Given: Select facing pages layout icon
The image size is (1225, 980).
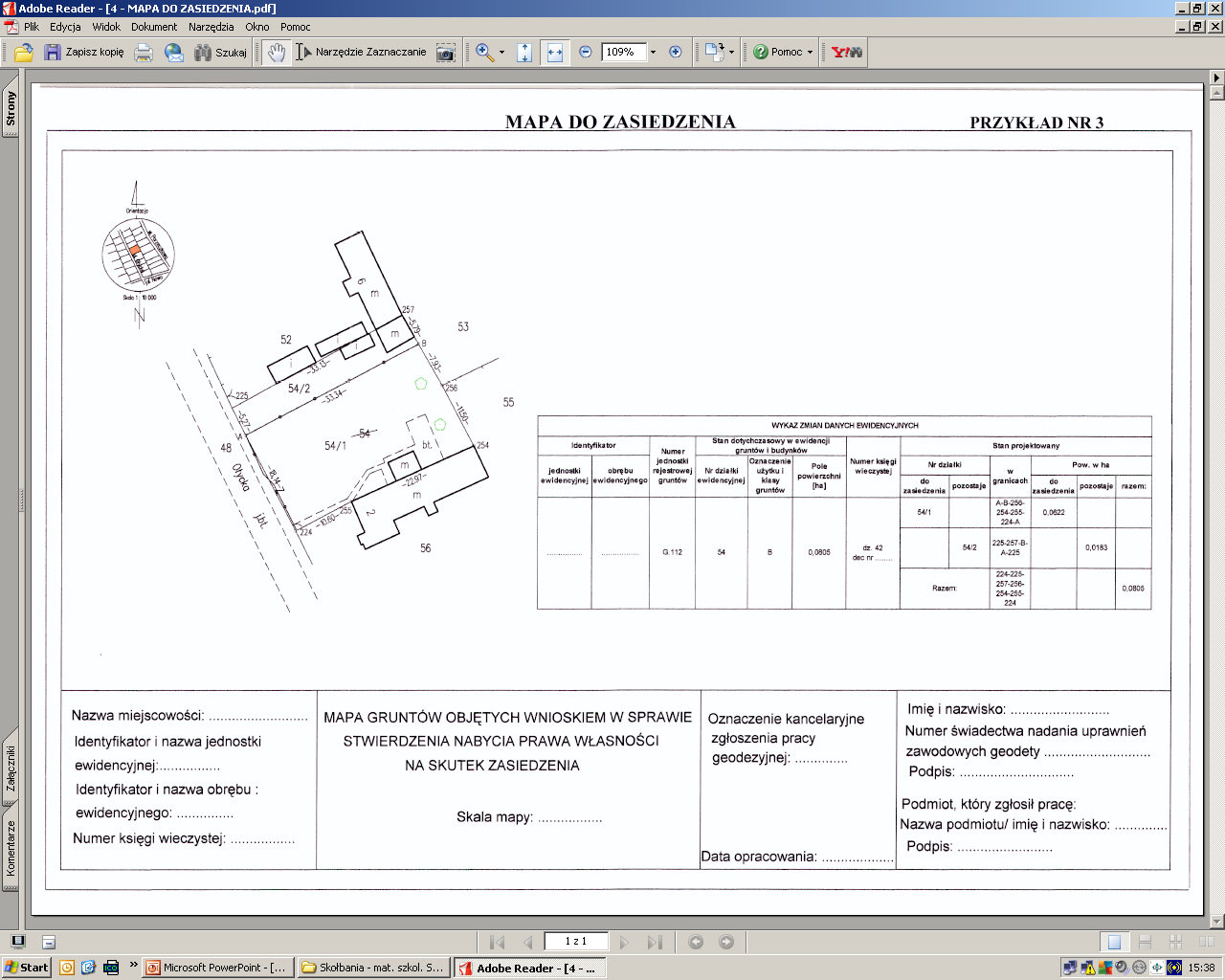Looking at the screenshot, I should [1205, 942].
